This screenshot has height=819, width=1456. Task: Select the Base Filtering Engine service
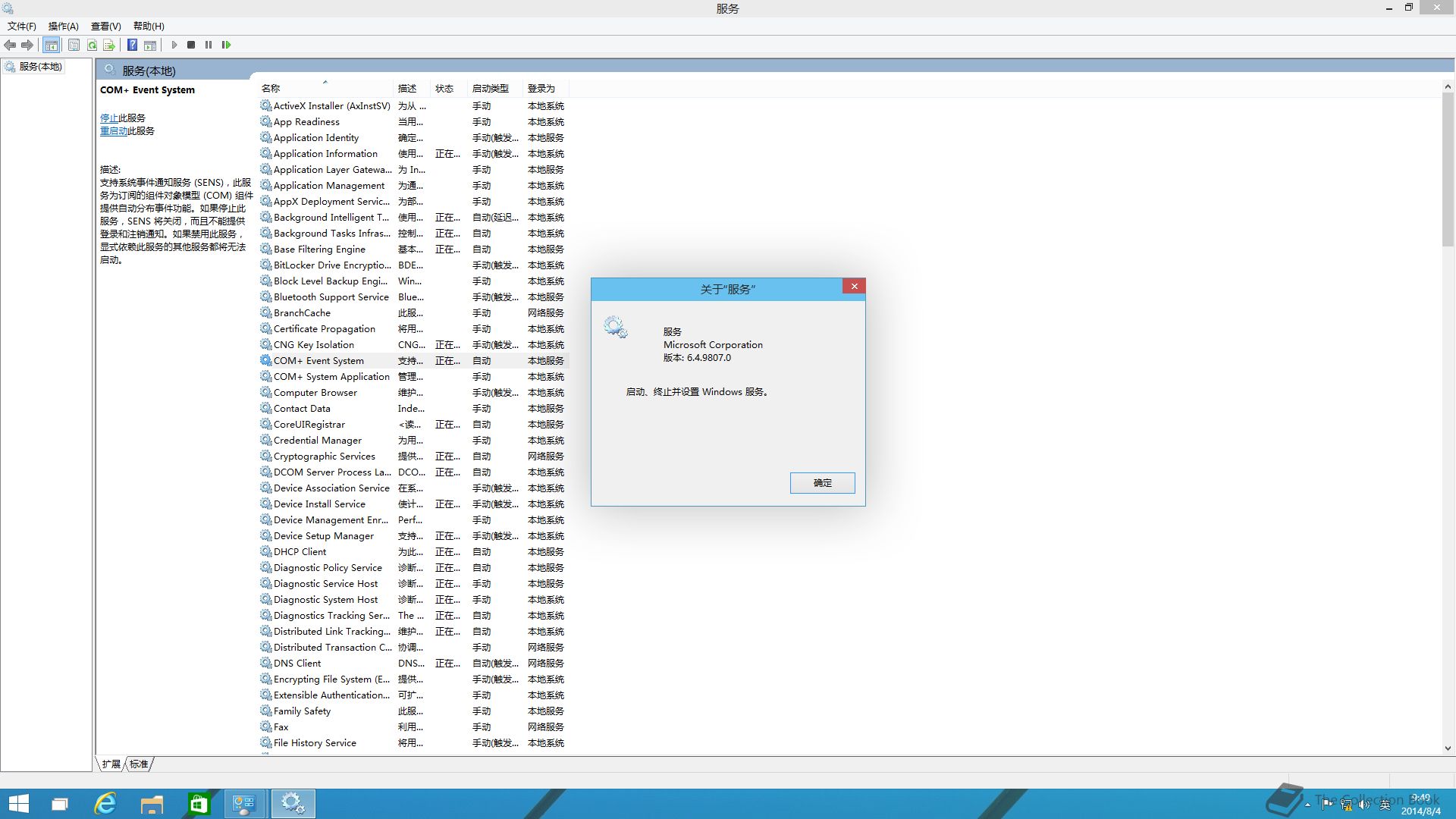[x=413, y=249]
